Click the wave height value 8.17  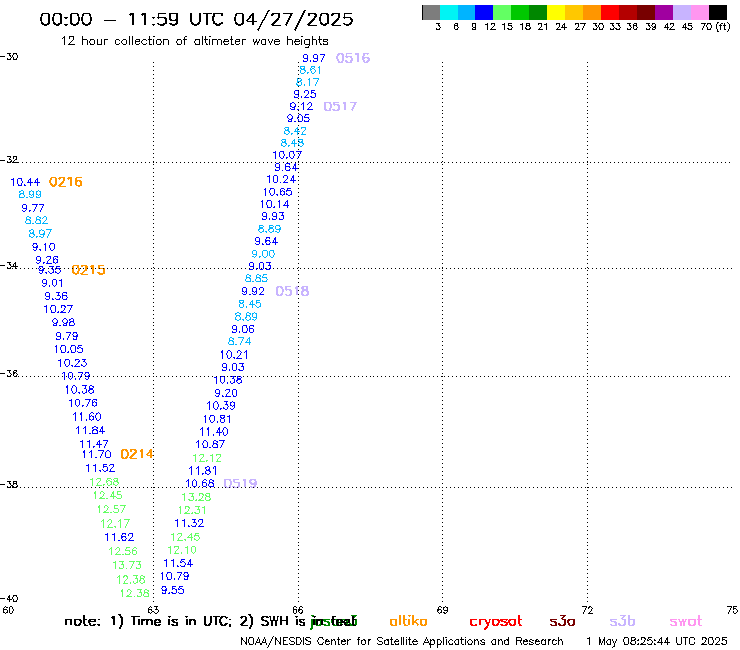click(308, 82)
